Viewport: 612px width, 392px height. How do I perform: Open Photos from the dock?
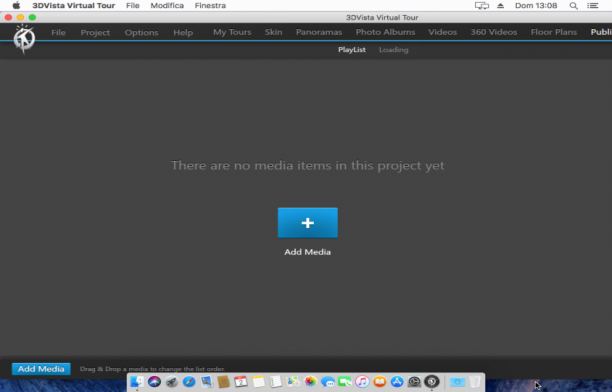point(310,381)
